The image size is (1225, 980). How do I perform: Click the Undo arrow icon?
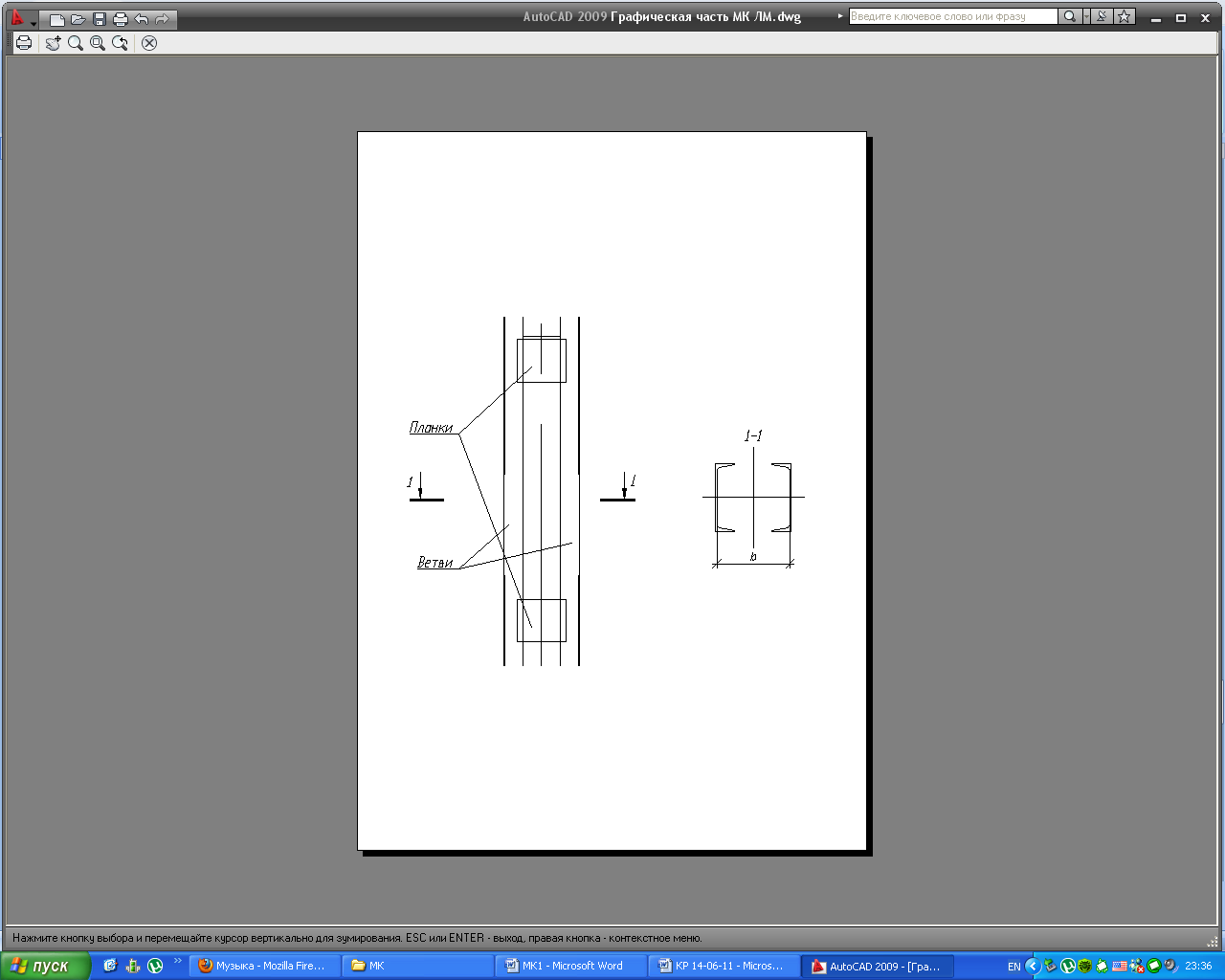tap(142, 19)
